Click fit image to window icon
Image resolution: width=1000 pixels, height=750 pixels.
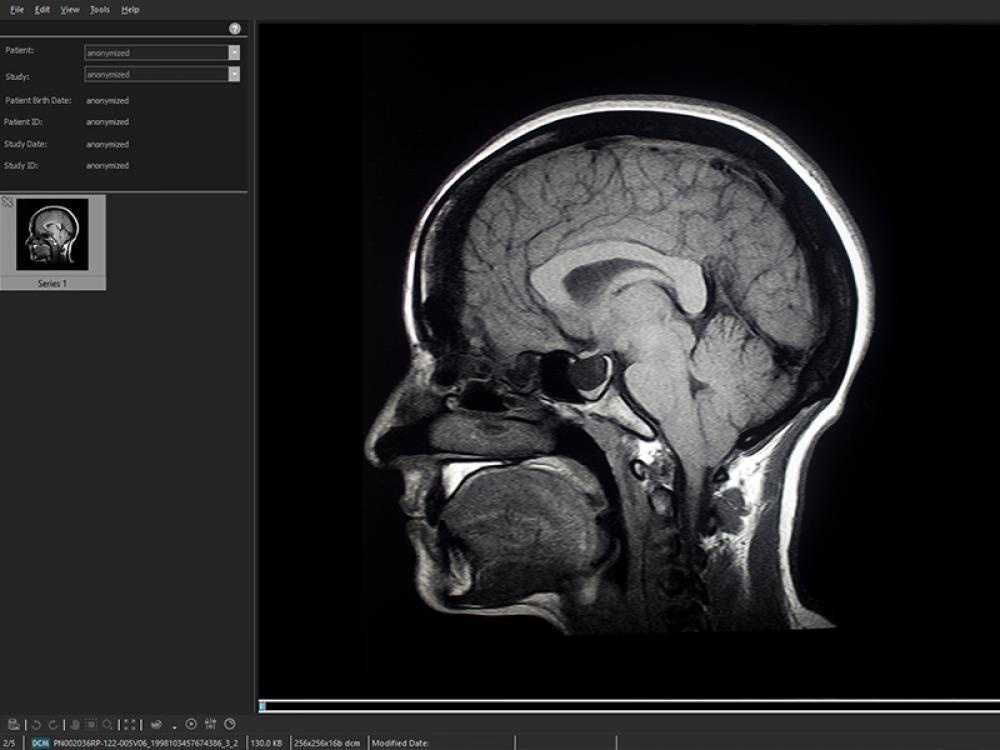point(130,724)
